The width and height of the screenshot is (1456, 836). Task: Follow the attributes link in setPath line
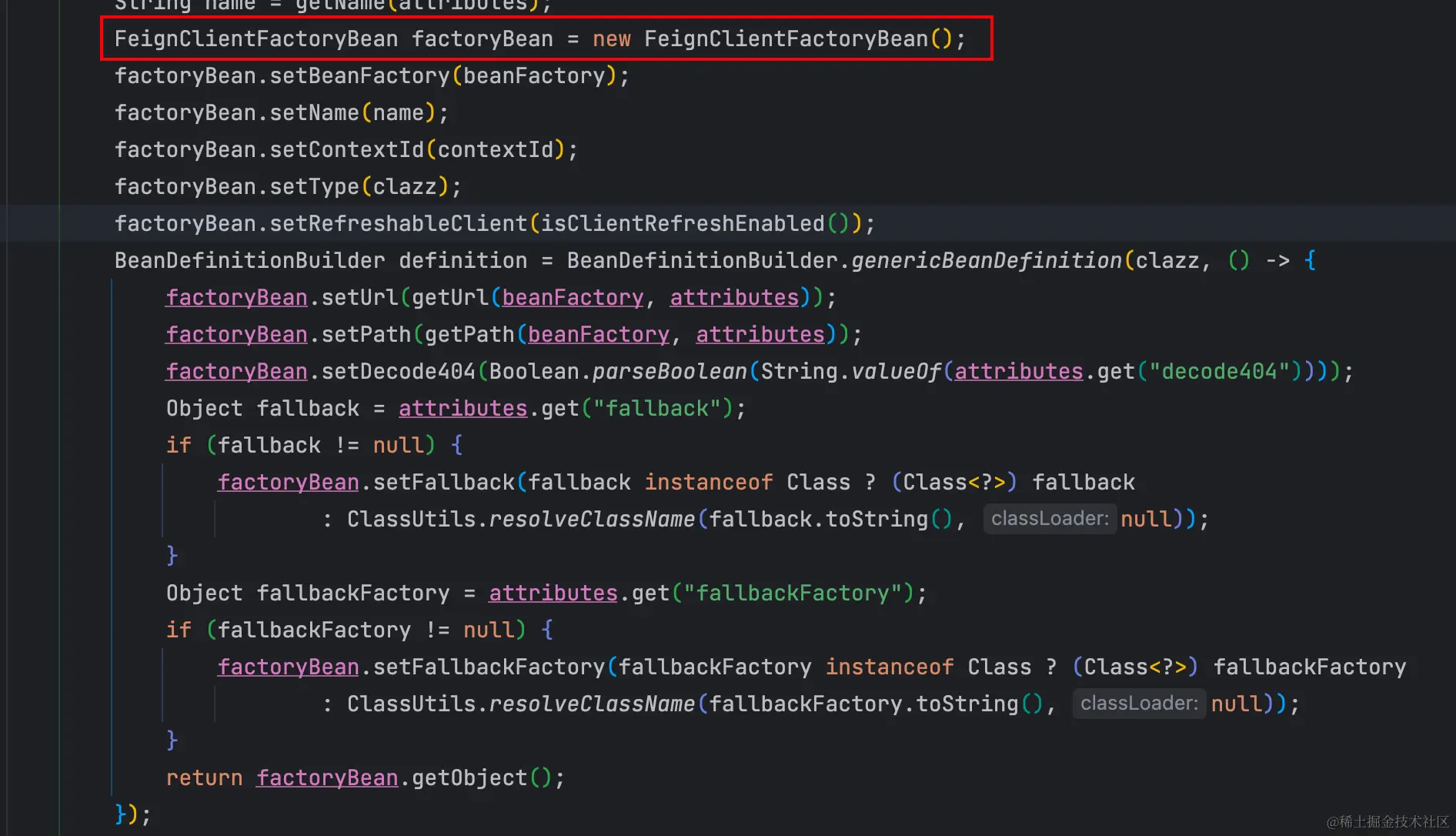pos(760,333)
